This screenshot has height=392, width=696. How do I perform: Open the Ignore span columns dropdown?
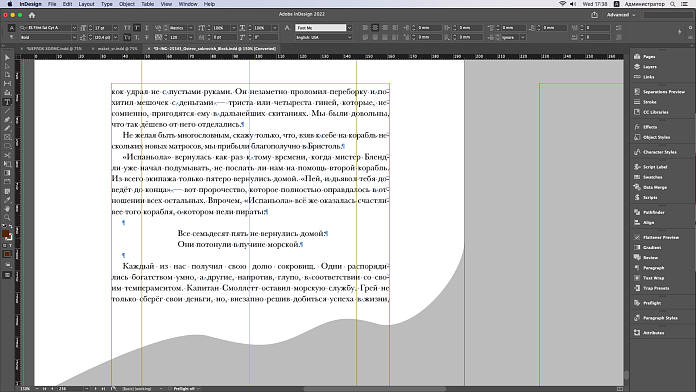pyautogui.click(x=523, y=37)
